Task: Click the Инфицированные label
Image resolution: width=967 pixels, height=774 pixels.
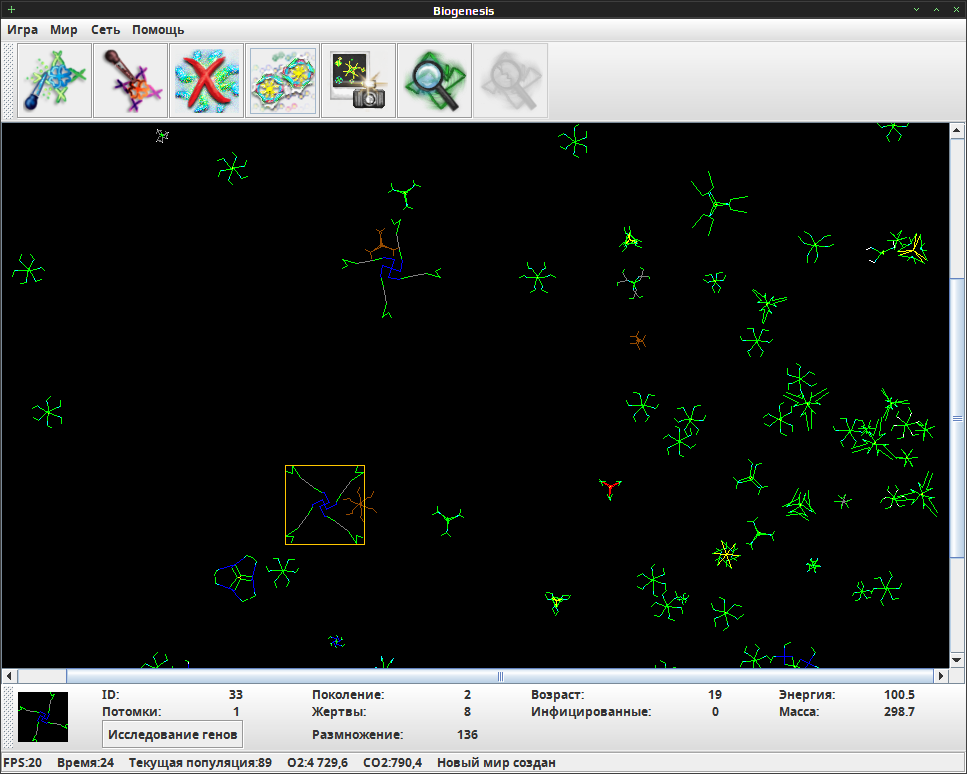Action: 591,712
